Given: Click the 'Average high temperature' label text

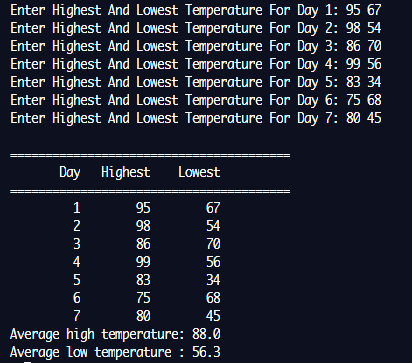Looking at the screenshot, I should (x=97, y=334).
